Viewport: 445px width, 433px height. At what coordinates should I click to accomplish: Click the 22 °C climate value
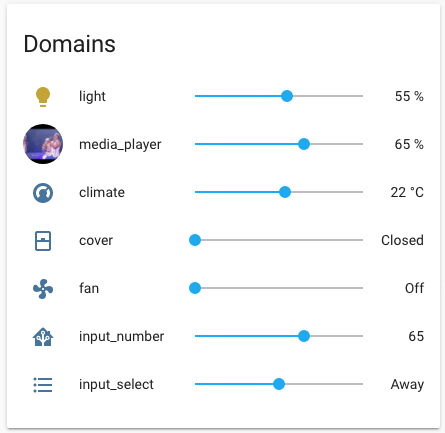click(407, 192)
